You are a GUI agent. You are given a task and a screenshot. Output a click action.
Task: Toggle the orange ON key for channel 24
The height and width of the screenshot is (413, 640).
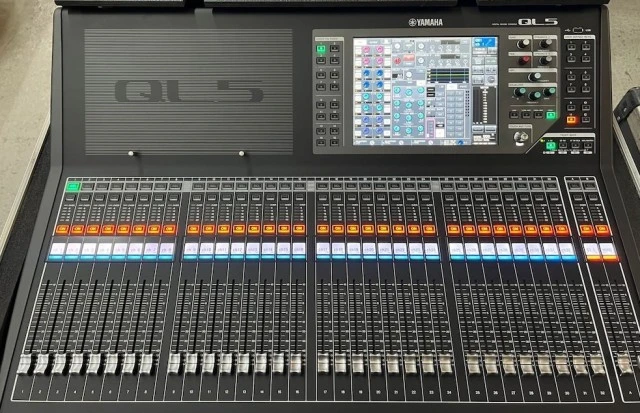tap(429, 229)
